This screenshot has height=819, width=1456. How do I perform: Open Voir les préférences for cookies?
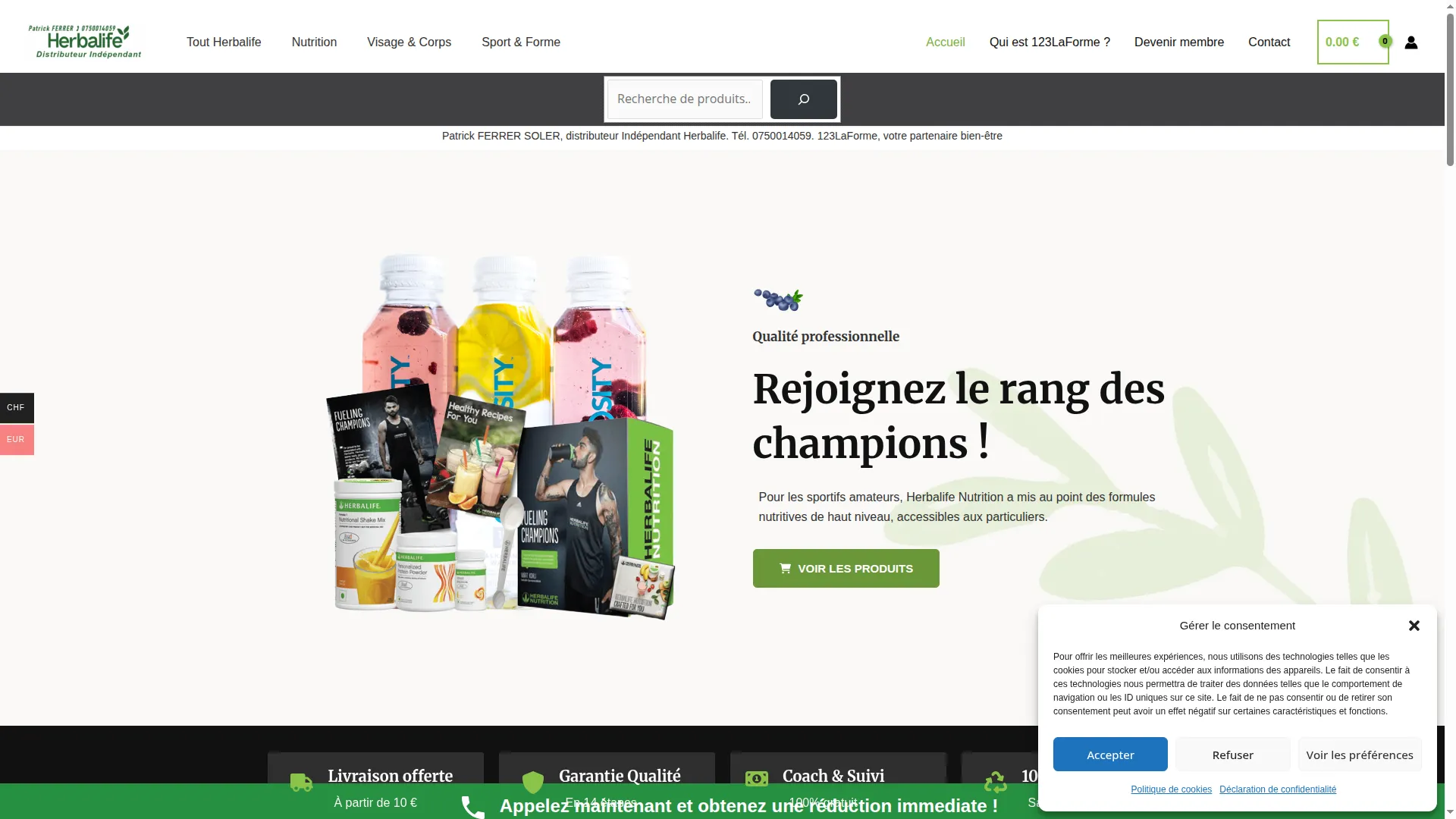tap(1359, 755)
